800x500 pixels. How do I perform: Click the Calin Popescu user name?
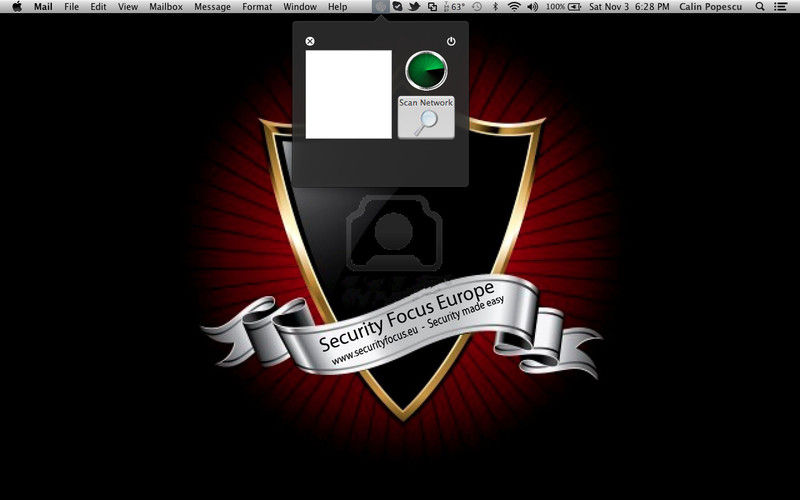pyautogui.click(x=711, y=7)
